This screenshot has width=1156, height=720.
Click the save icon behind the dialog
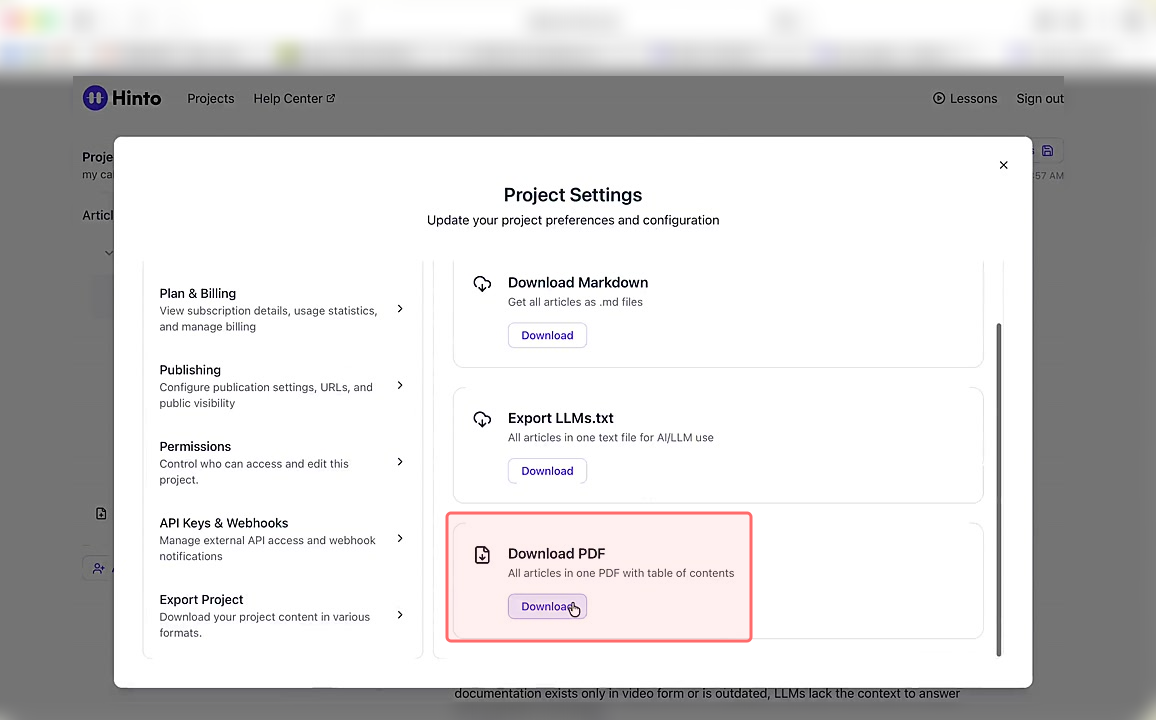[x=1047, y=151]
